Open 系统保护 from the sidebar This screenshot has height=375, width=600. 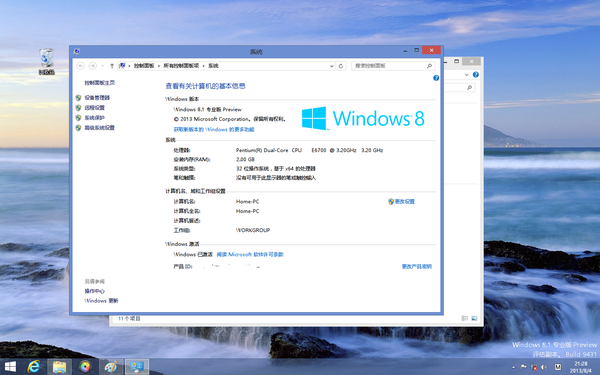[x=95, y=117]
